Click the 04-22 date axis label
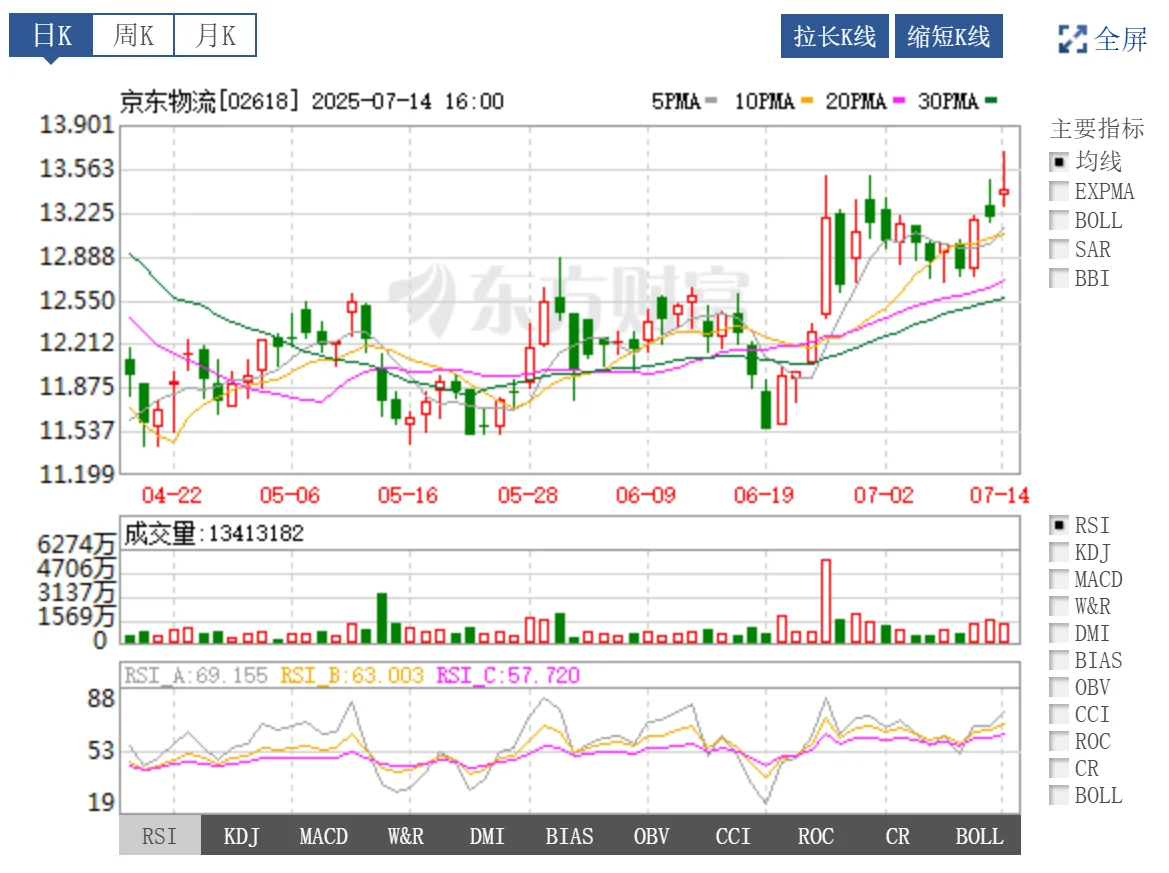 171,495
